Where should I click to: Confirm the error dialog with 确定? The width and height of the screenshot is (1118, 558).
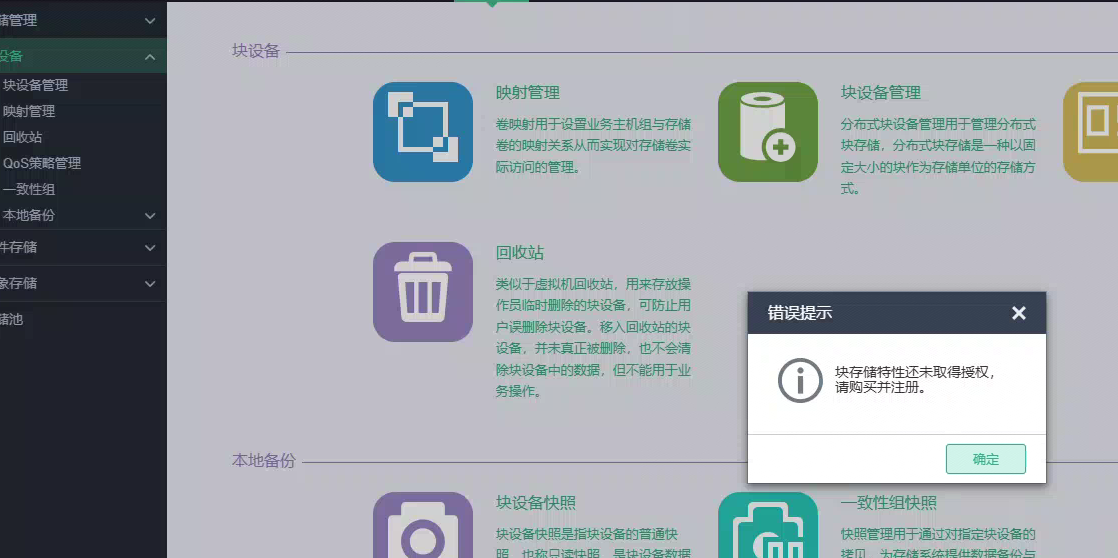pyautogui.click(x=985, y=459)
